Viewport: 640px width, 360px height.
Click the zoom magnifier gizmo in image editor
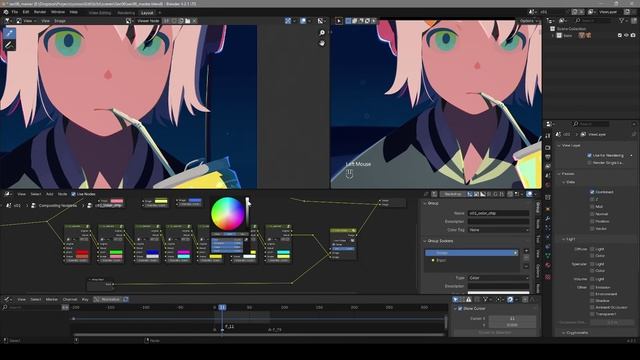click(x=322, y=33)
